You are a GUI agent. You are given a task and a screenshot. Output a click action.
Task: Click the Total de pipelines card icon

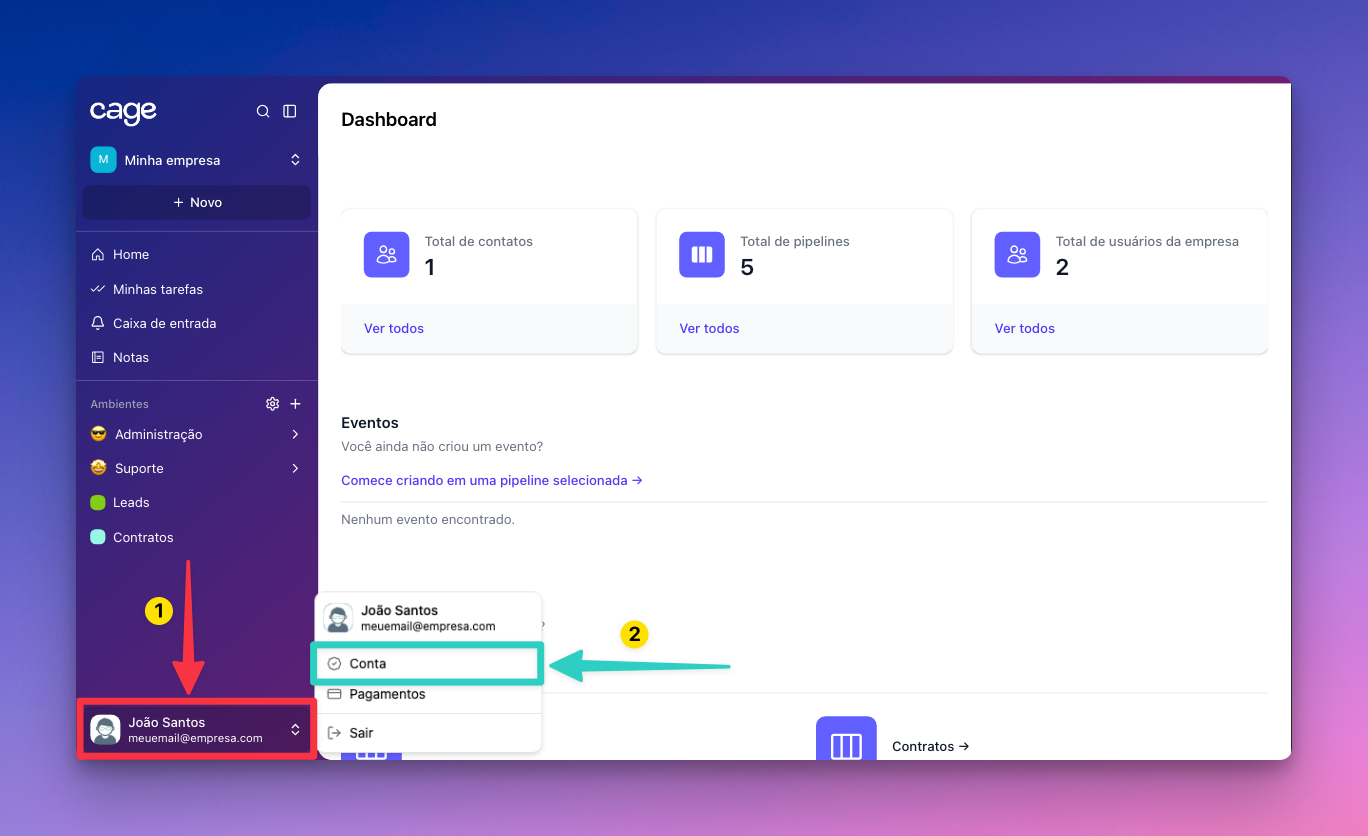(x=702, y=255)
